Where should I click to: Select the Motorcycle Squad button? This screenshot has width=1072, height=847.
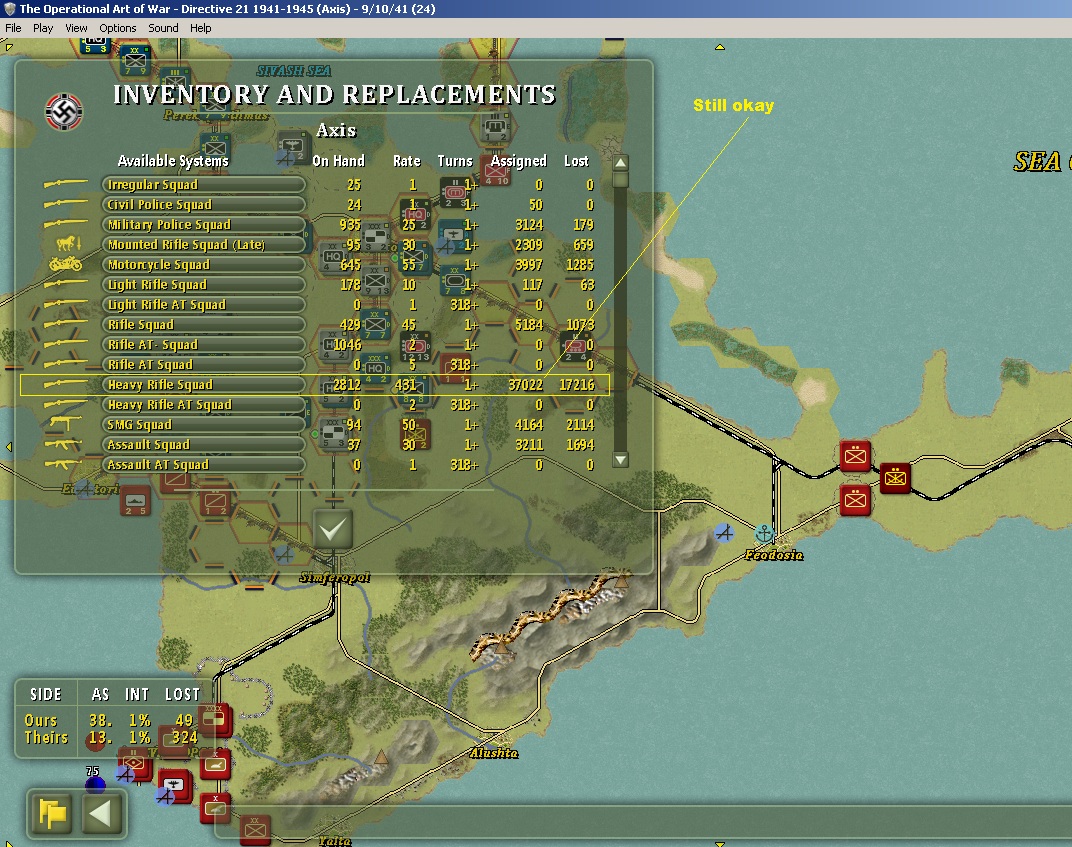click(x=204, y=265)
